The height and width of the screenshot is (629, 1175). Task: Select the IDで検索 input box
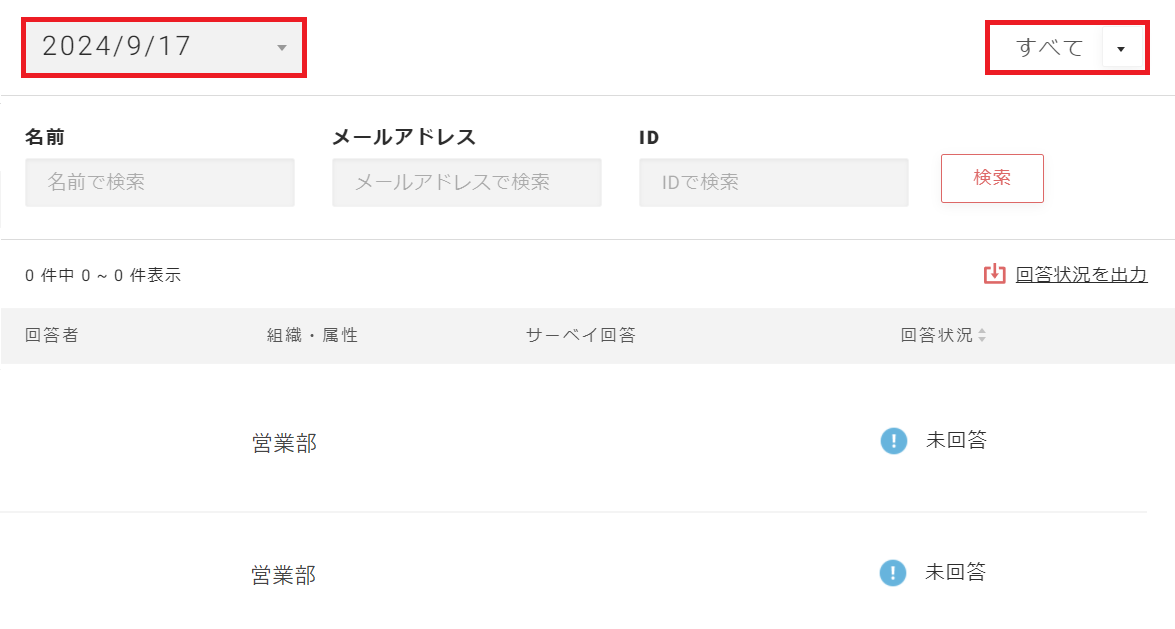pos(773,182)
